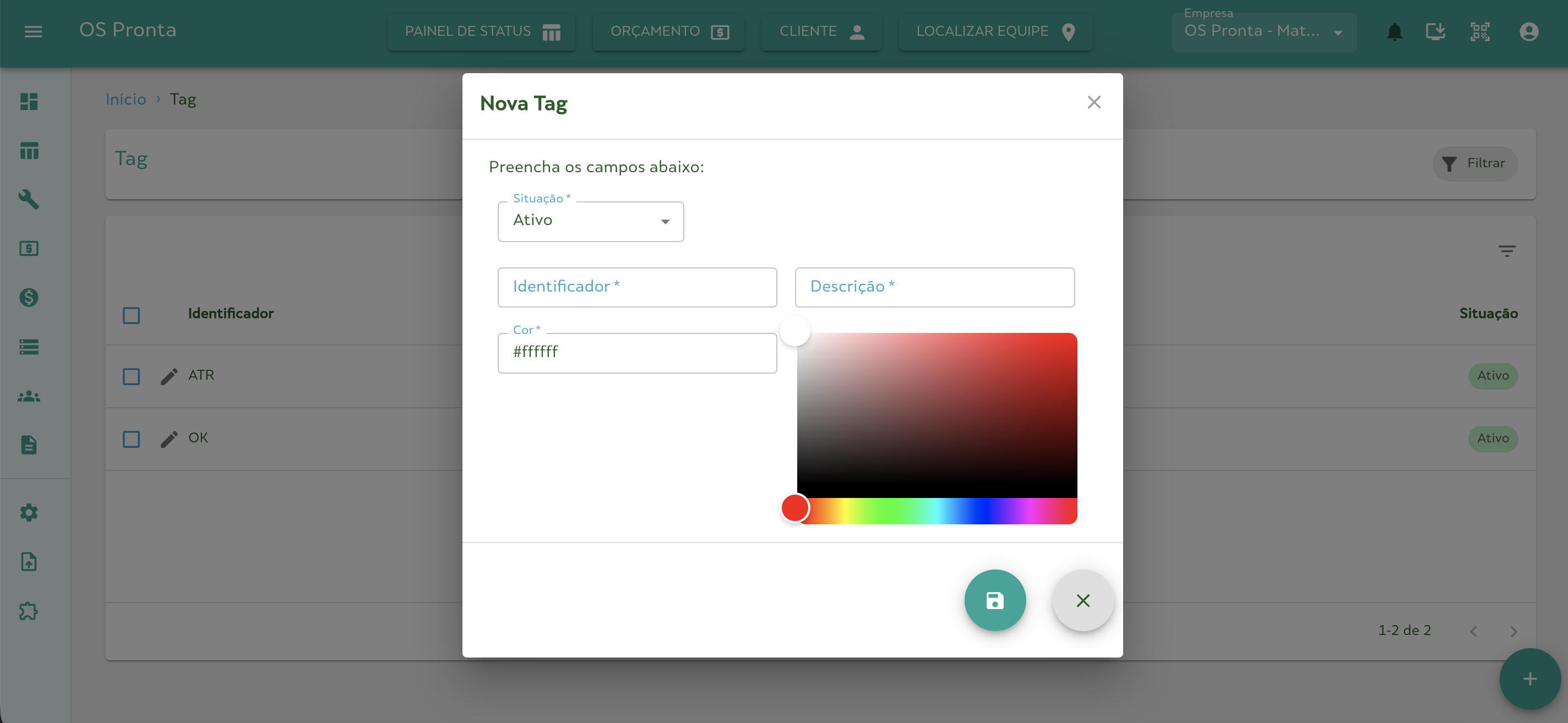Click the dashboard grid sidebar icon

tap(29, 102)
